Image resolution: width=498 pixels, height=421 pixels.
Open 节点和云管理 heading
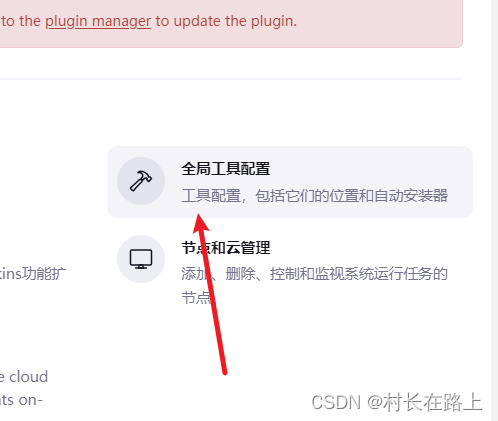[226, 248]
